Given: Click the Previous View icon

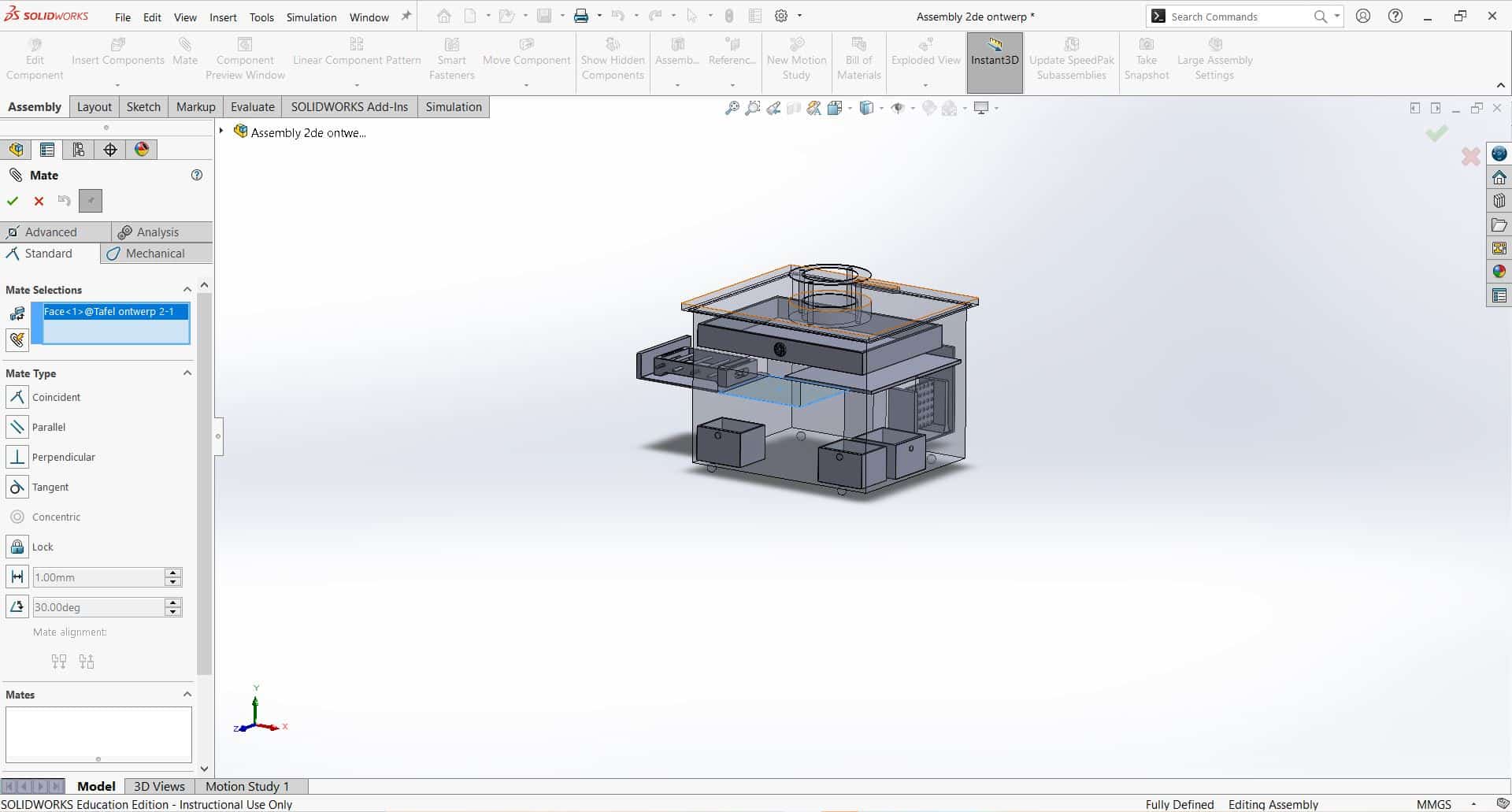Looking at the screenshot, I should pyautogui.click(x=773, y=108).
